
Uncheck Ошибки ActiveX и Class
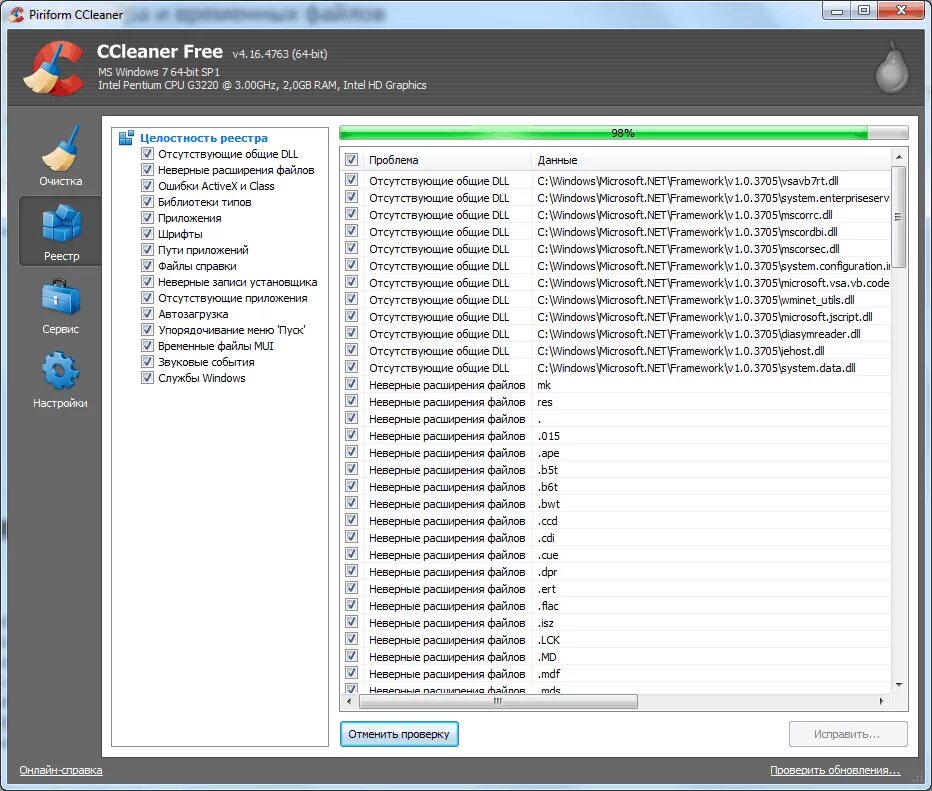click(147, 186)
